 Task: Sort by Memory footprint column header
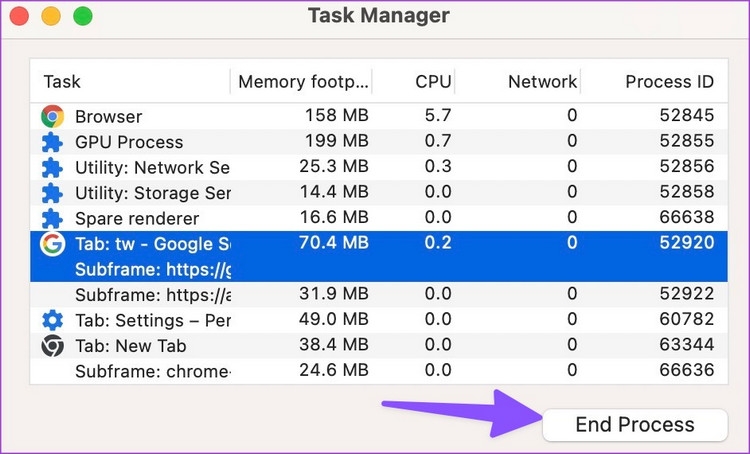[x=304, y=82]
